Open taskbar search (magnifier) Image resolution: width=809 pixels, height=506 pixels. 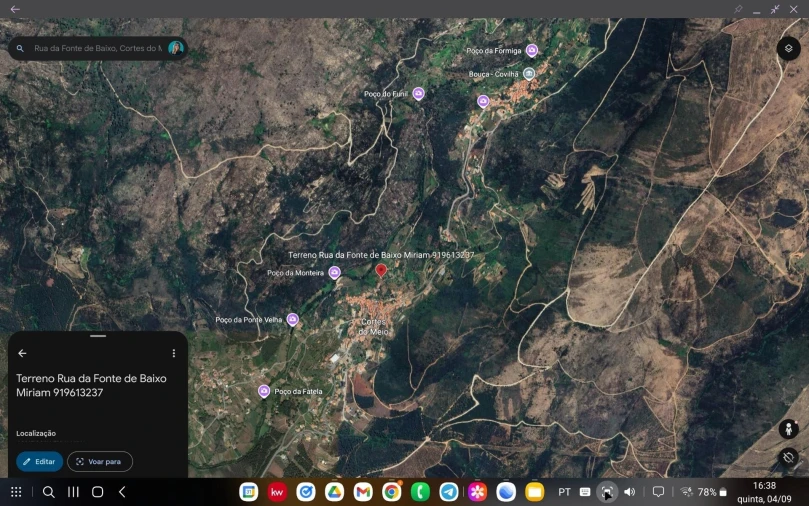[x=48, y=492]
